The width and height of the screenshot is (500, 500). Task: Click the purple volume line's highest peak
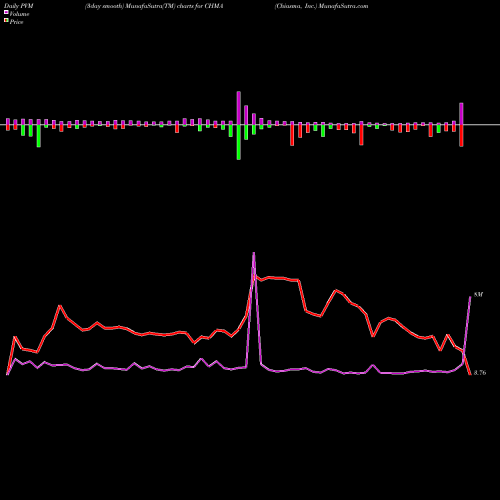point(254,254)
